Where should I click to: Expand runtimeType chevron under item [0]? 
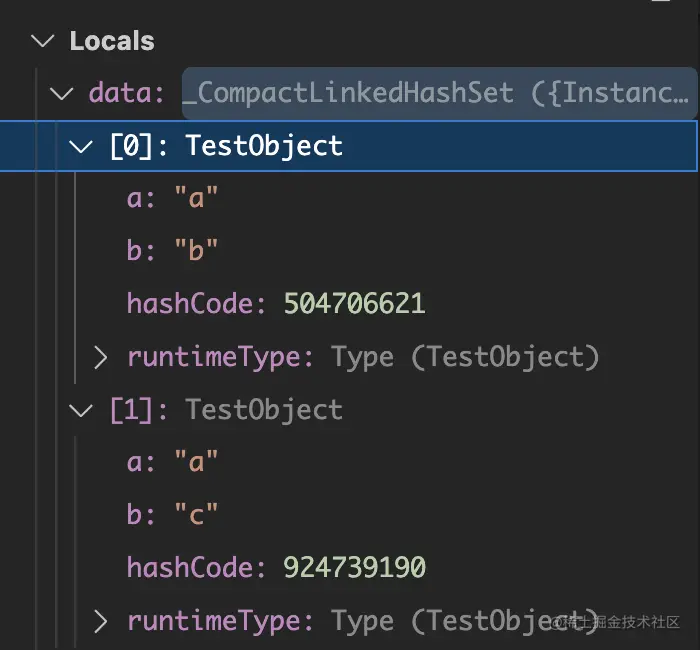pos(100,357)
